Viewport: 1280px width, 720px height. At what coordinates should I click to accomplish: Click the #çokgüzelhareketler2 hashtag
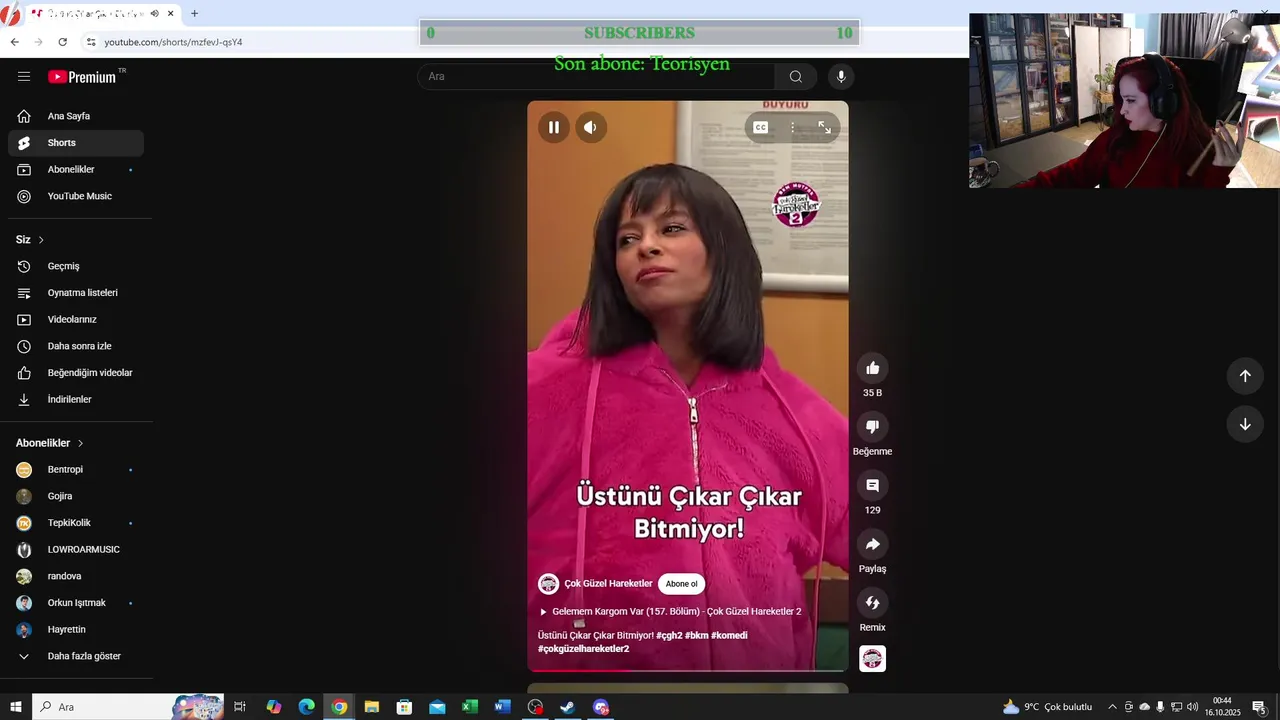click(x=583, y=649)
